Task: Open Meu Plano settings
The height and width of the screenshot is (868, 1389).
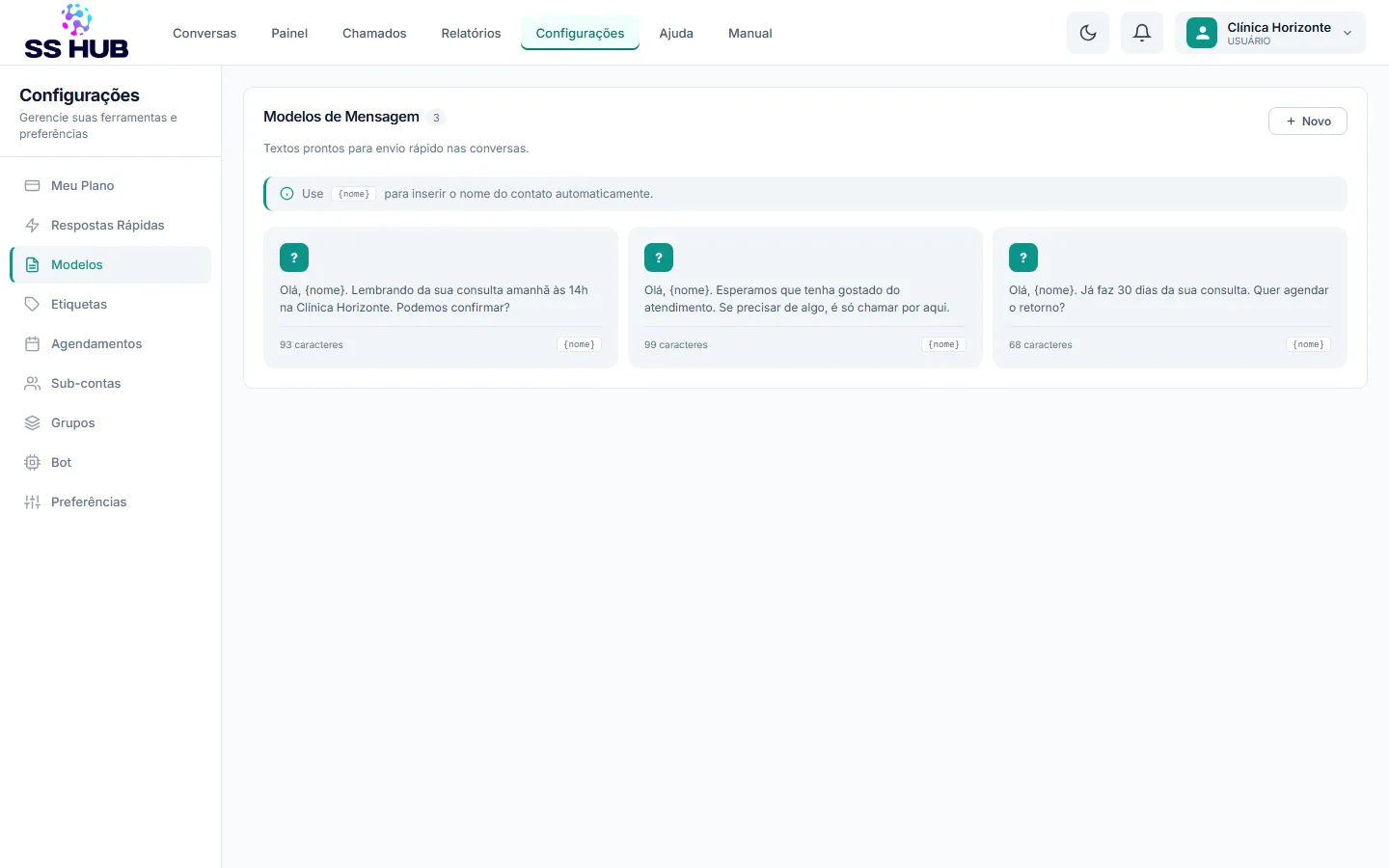Action: pyautogui.click(x=110, y=185)
